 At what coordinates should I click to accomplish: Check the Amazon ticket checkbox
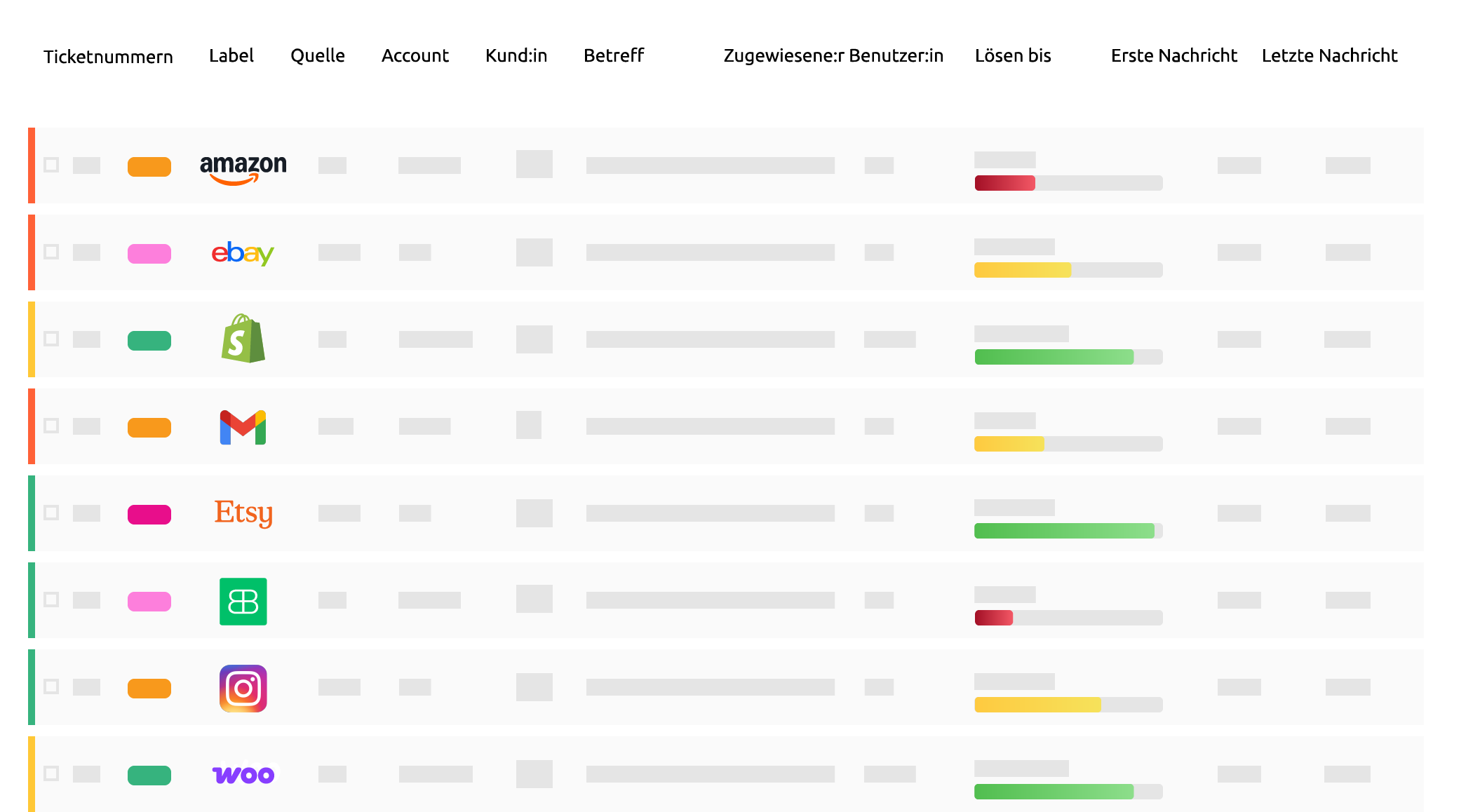pos(51,165)
